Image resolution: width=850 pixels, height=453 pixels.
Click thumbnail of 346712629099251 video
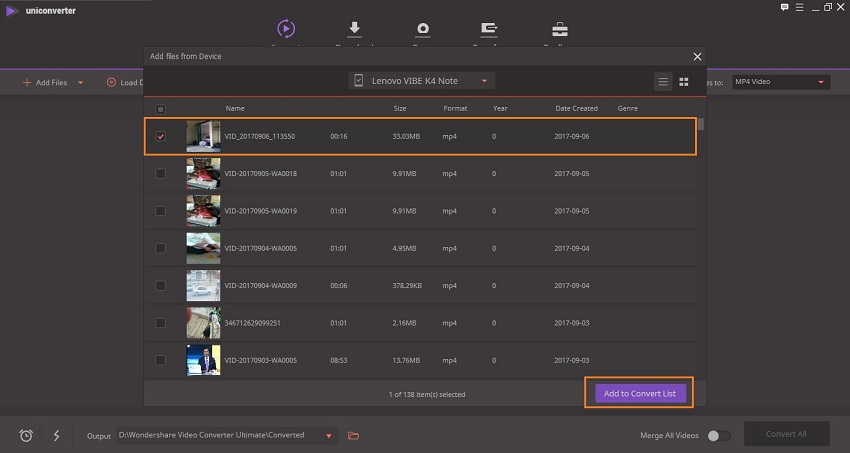(x=203, y=323)
